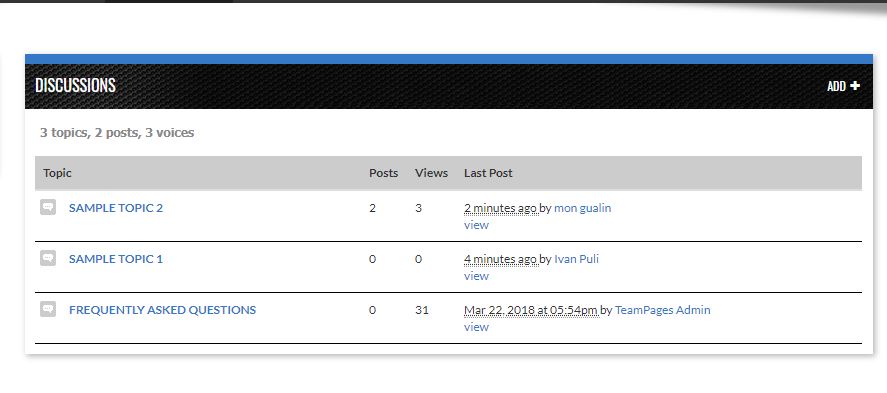
Task: Click the Last Post column header
Action: pyautogui.click(x=488, y=173)
